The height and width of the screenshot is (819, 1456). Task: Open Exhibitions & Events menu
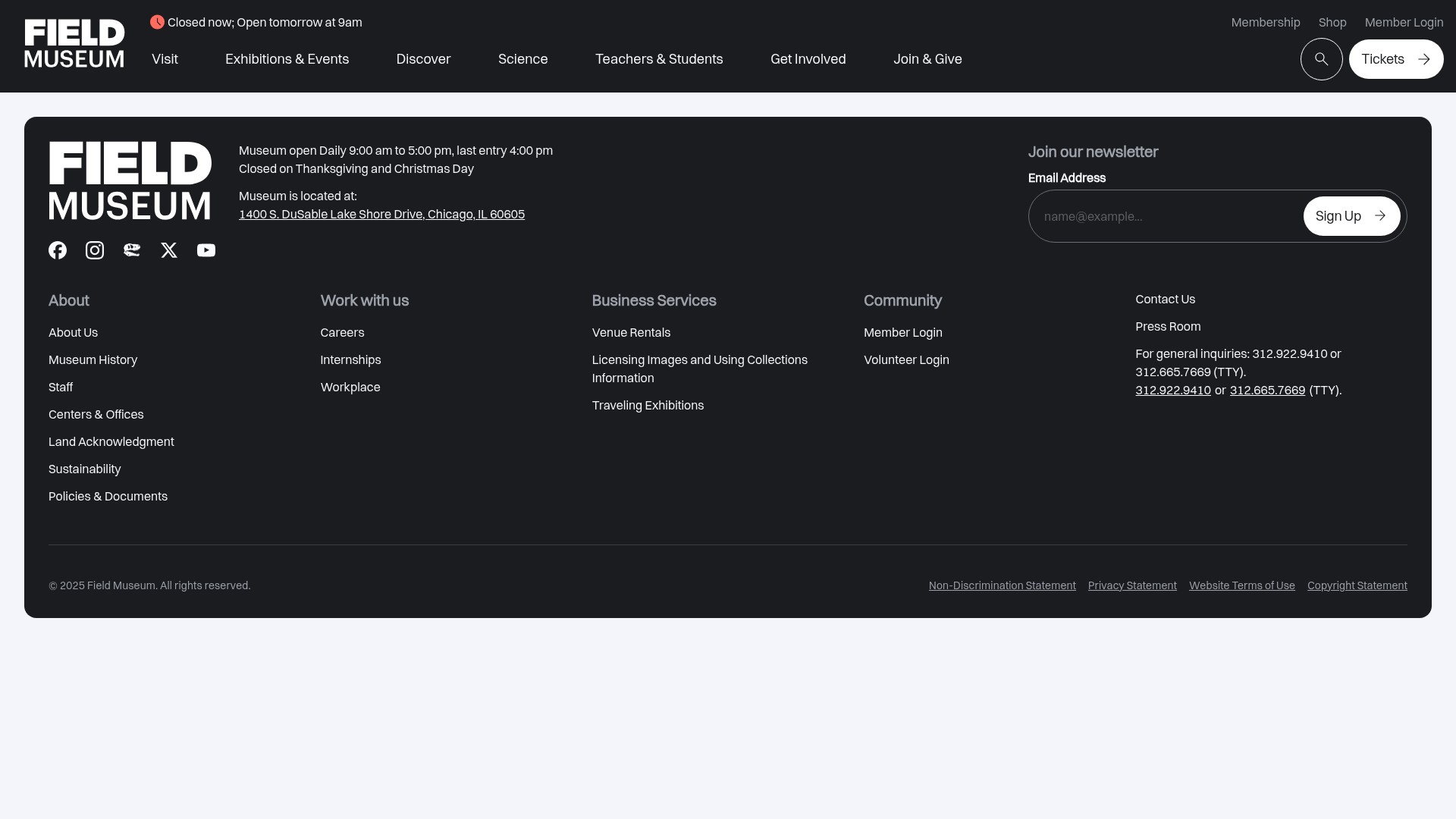pyautogui.click(x=287, y=59)
